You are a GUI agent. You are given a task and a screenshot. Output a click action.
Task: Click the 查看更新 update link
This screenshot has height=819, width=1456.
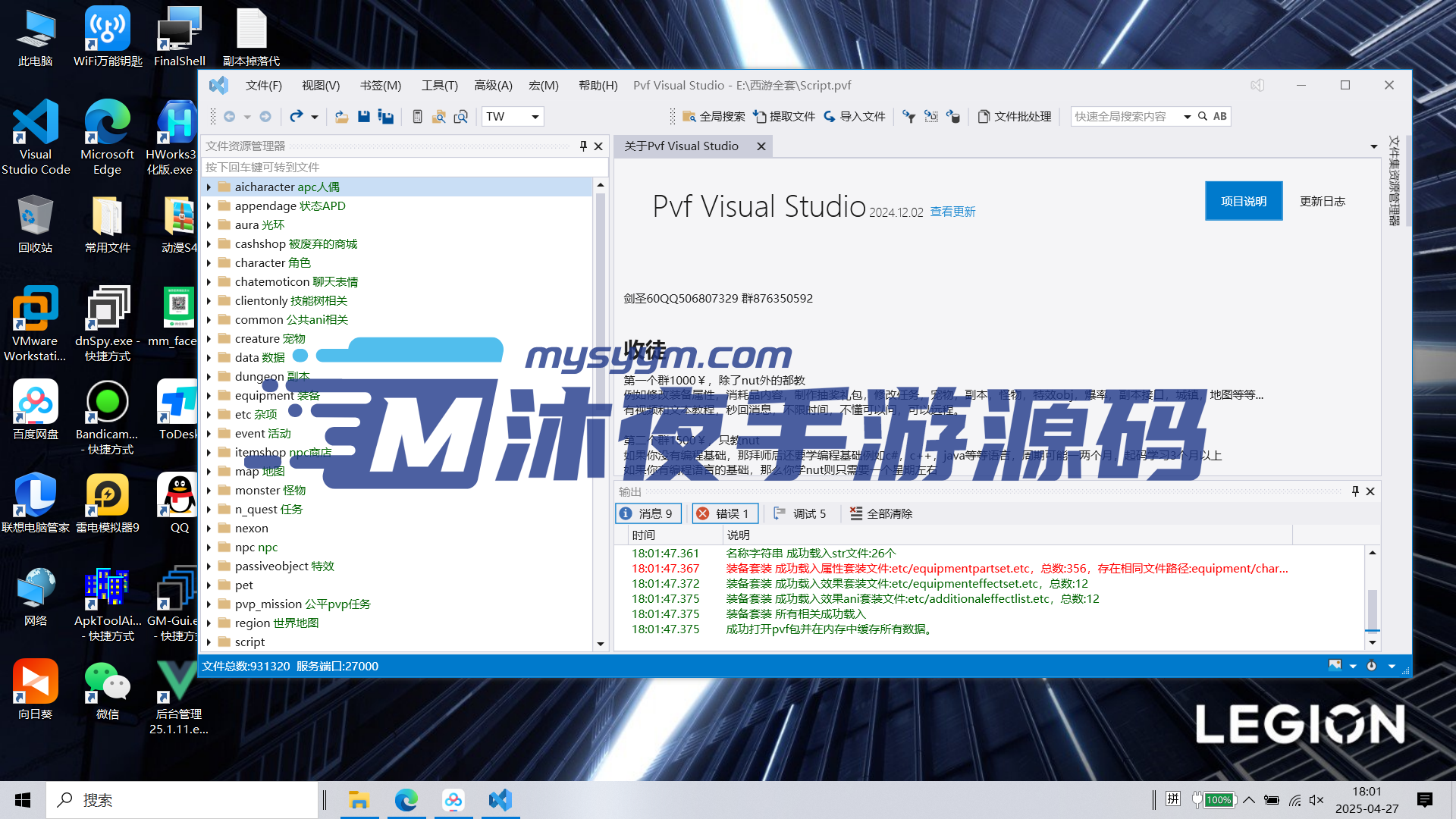(x=952, y=212)
